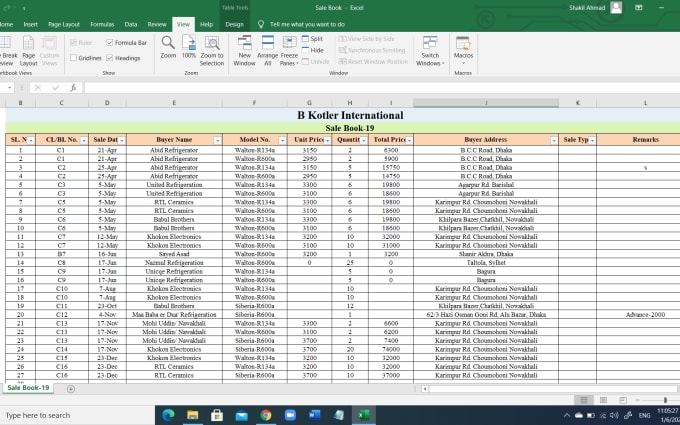Open the Macros menu
Screen dimensions: 680x425
click(x=463, y=51)
